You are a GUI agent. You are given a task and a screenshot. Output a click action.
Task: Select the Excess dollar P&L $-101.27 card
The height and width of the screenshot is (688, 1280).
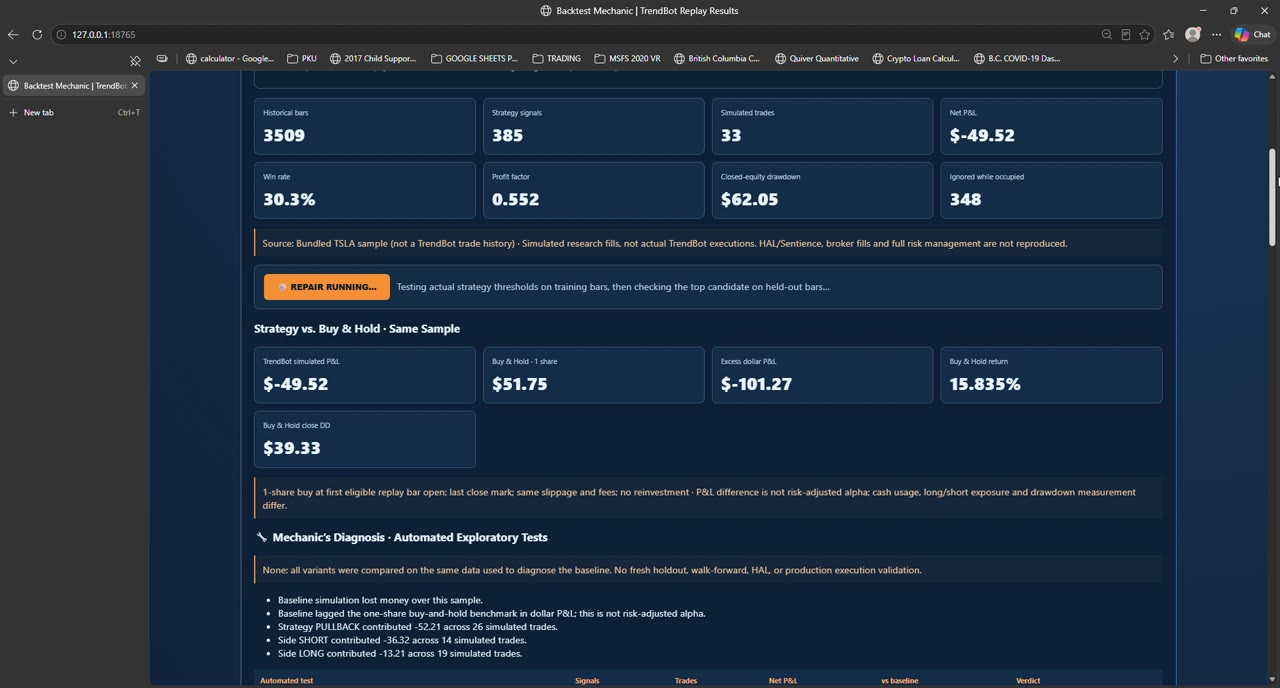(x=822, y=375)
